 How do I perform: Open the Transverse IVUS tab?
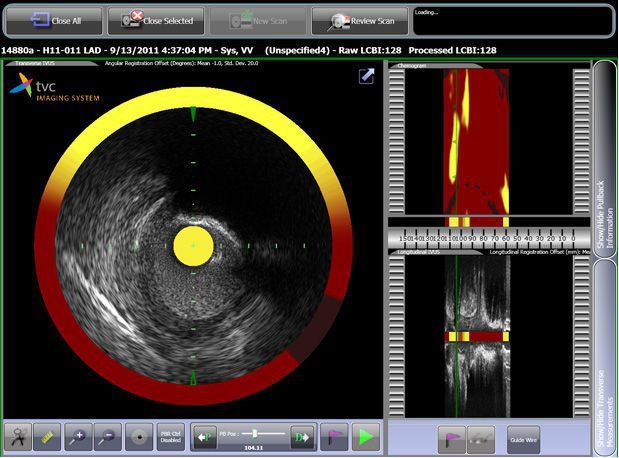coord(49,63)
